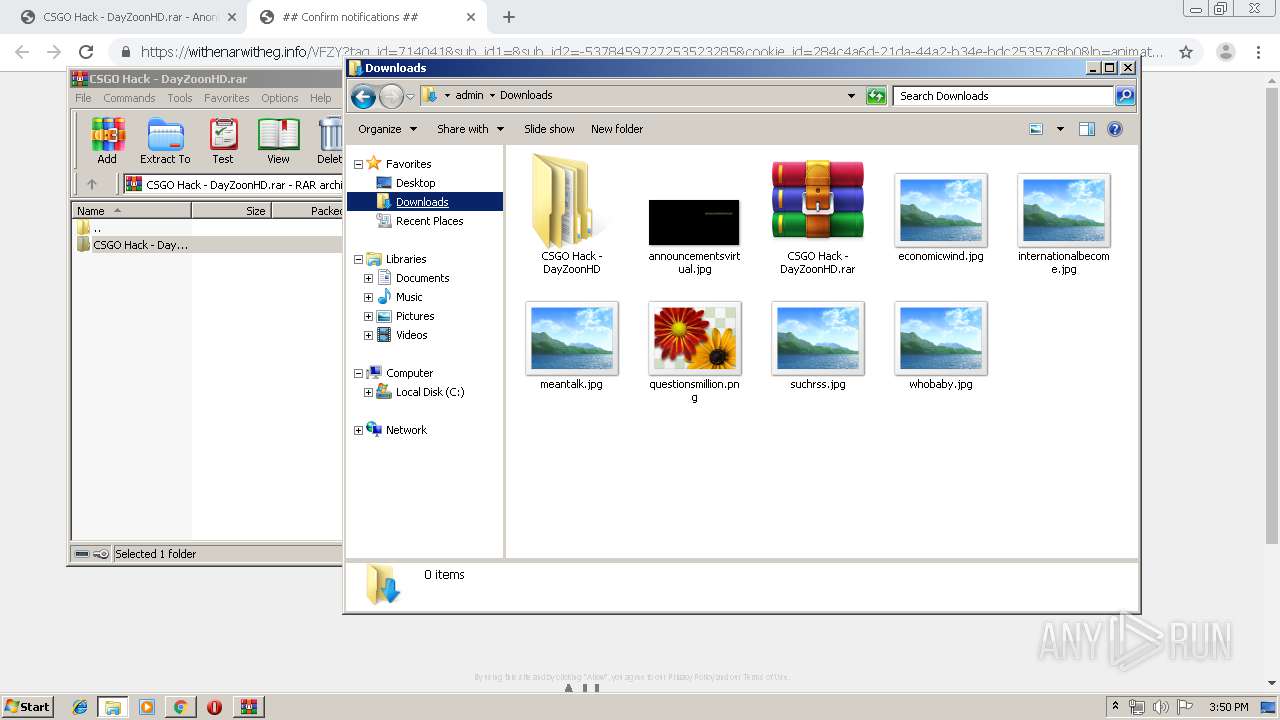Image resolution: width=1280 pixels, height=720 pixels.
Task: Reload the Chrome page
Action: tap(86, 52)
